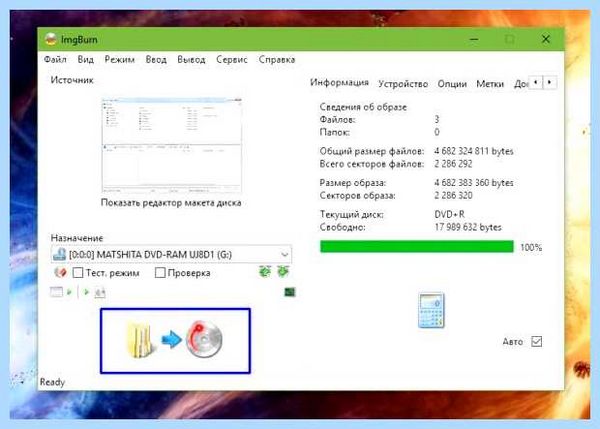
Task: Click the window icon with green arrow
Action: point(61,292)
